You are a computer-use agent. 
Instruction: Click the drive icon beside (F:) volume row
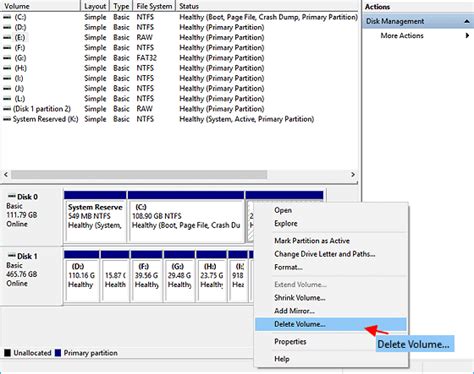(7, 48)
